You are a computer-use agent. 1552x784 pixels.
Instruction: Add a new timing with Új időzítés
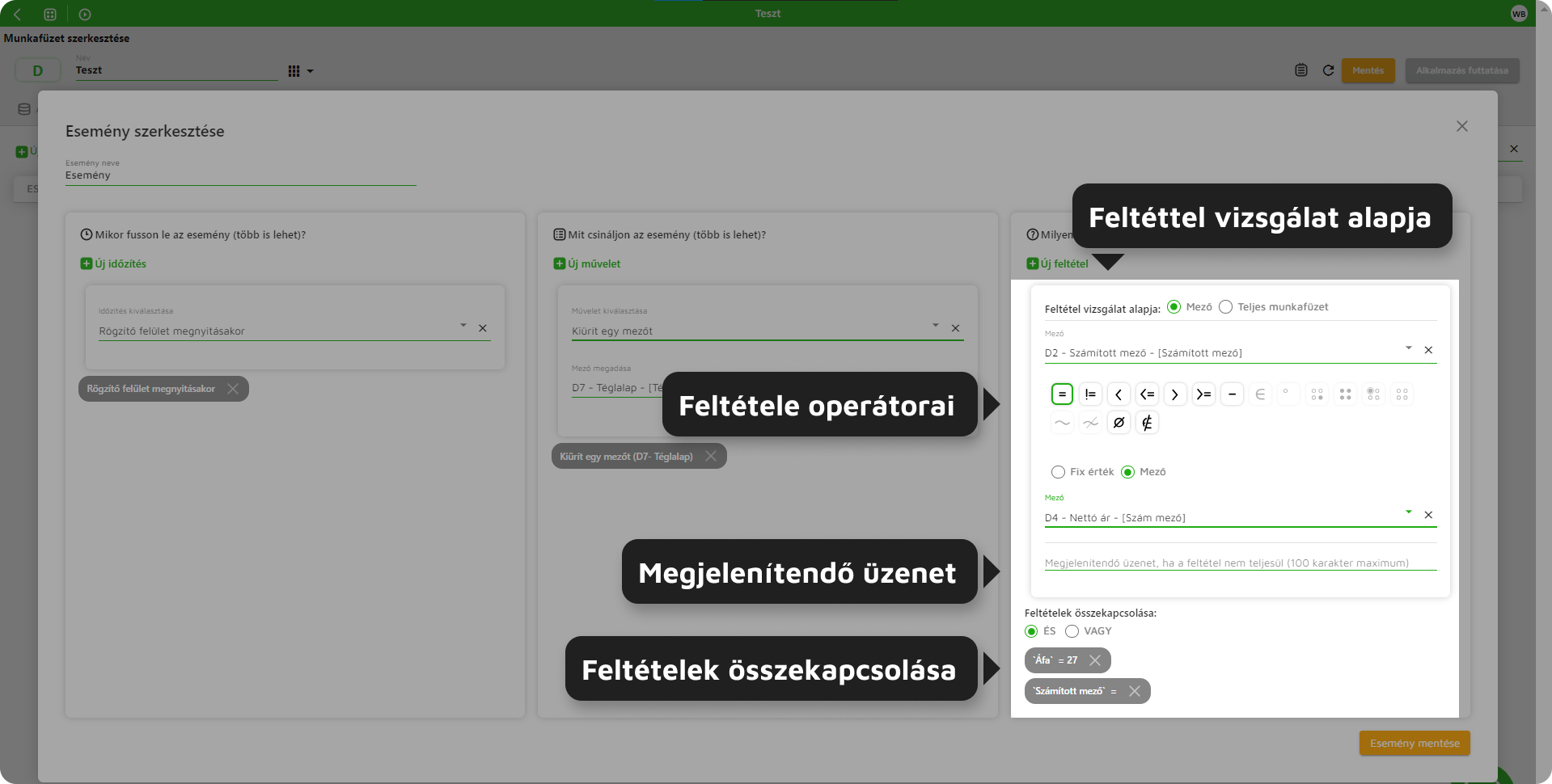coord(113,263)
